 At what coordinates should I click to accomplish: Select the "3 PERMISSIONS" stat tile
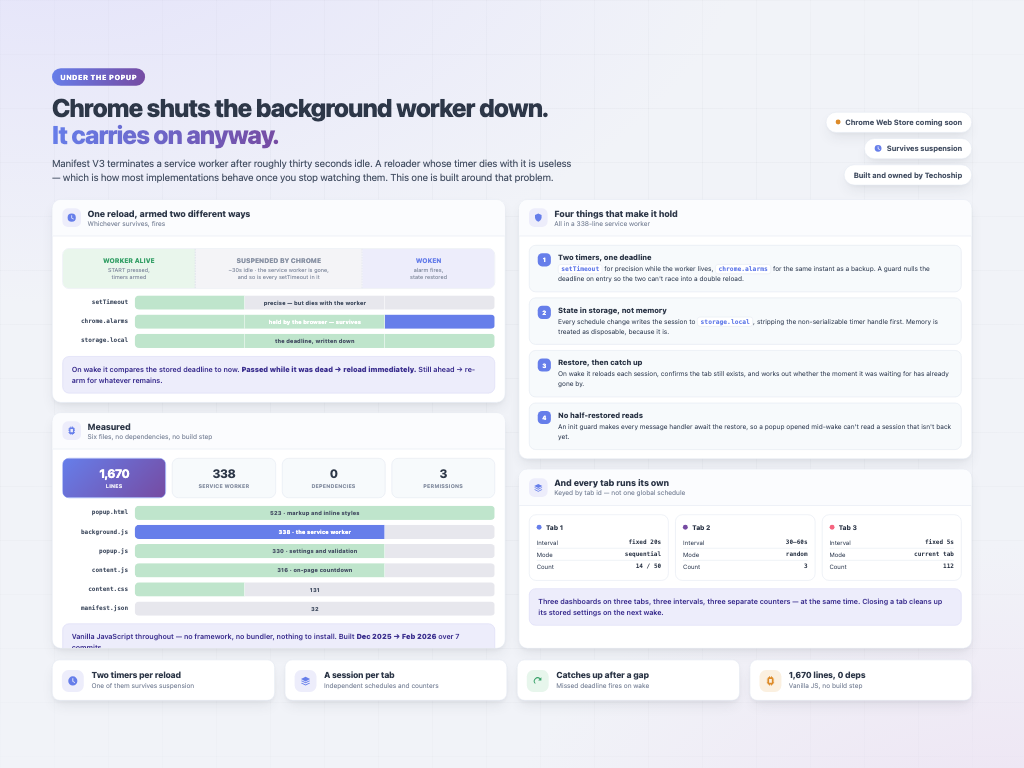[x=443, y=477]
